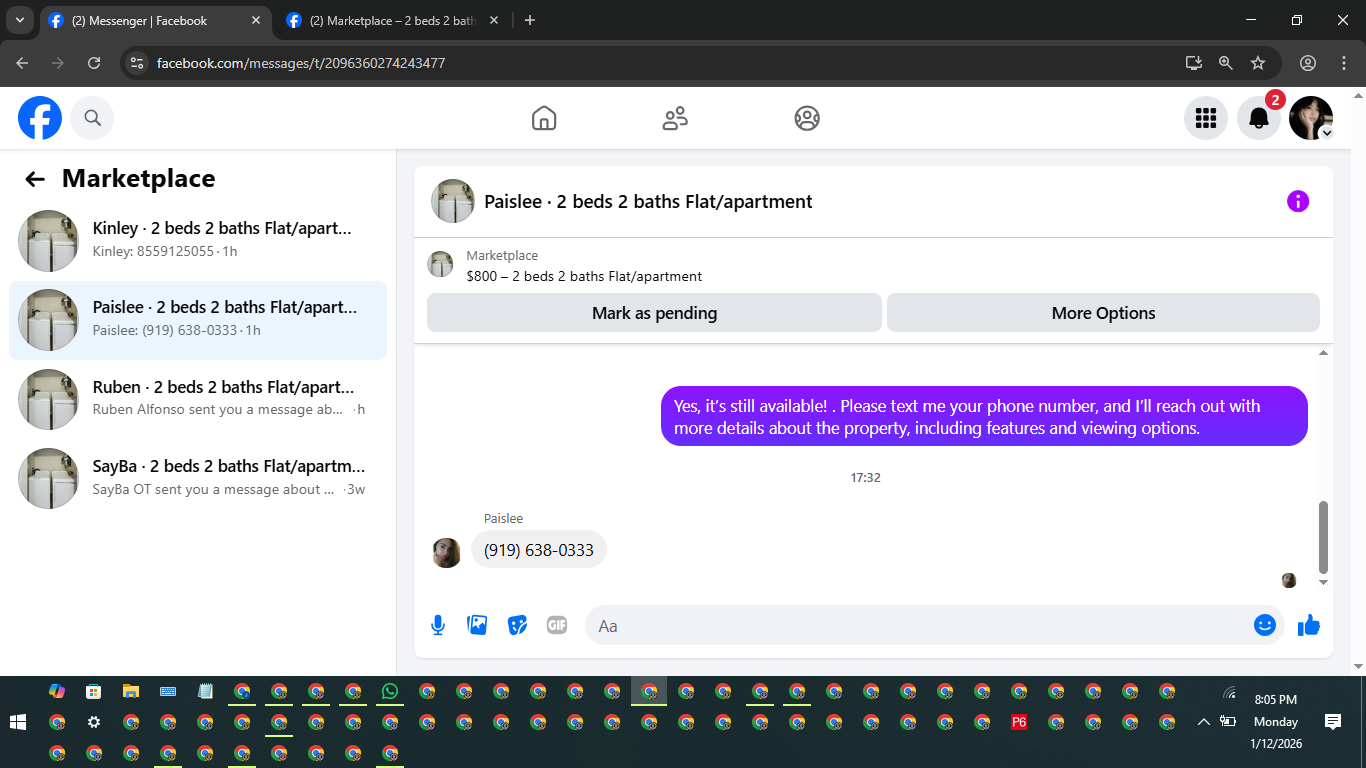Choose a sticker with the sticker icon

517,626
